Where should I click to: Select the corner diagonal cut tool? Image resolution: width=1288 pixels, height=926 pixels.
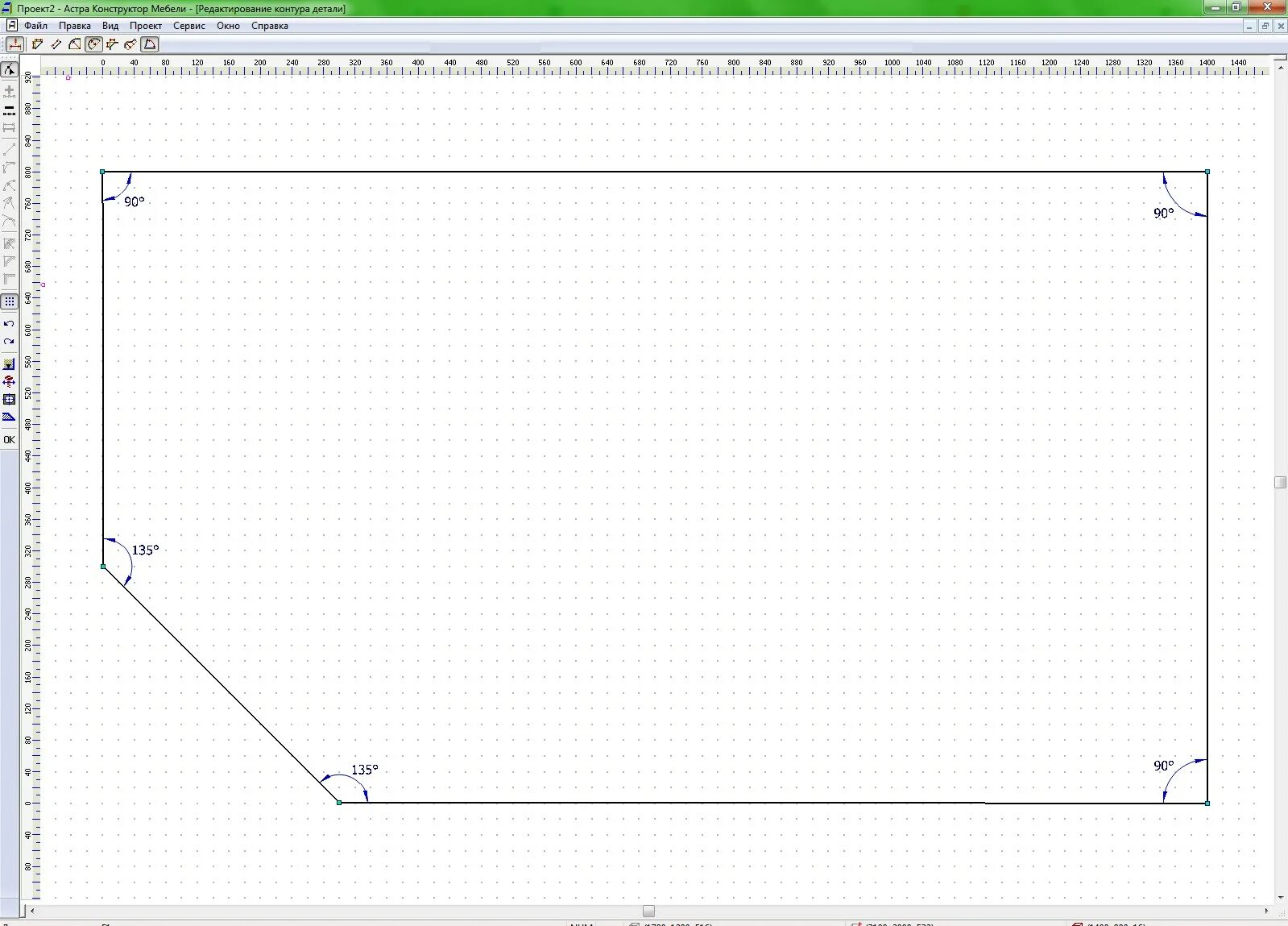75,44
